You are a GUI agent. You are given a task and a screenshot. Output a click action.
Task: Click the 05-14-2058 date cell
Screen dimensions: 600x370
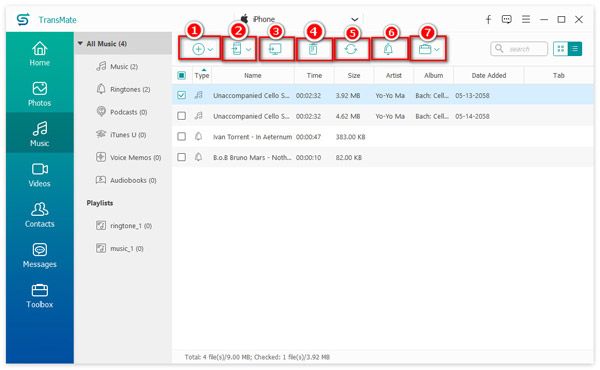pyautogui.click(x=472, y=116)
